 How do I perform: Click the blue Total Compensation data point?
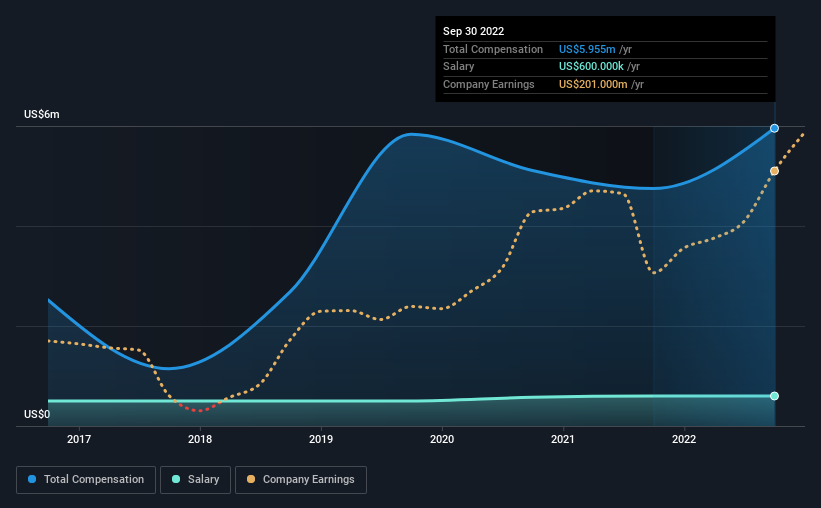(x=774, y=128)
